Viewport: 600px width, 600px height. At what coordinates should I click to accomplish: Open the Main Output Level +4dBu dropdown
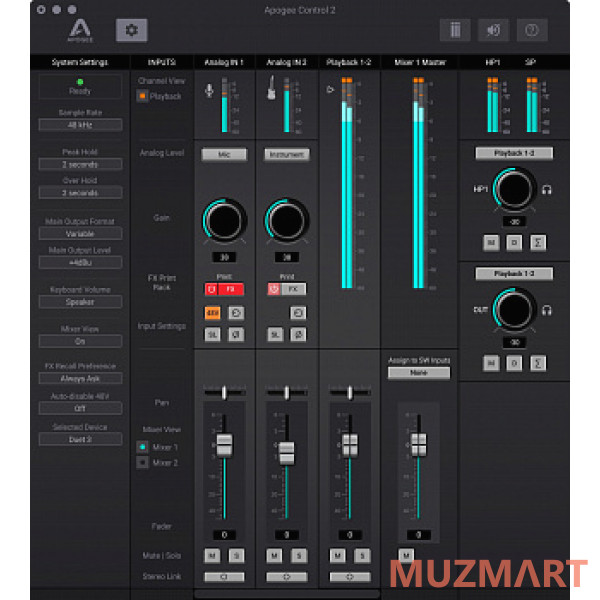tap(80, 262)
